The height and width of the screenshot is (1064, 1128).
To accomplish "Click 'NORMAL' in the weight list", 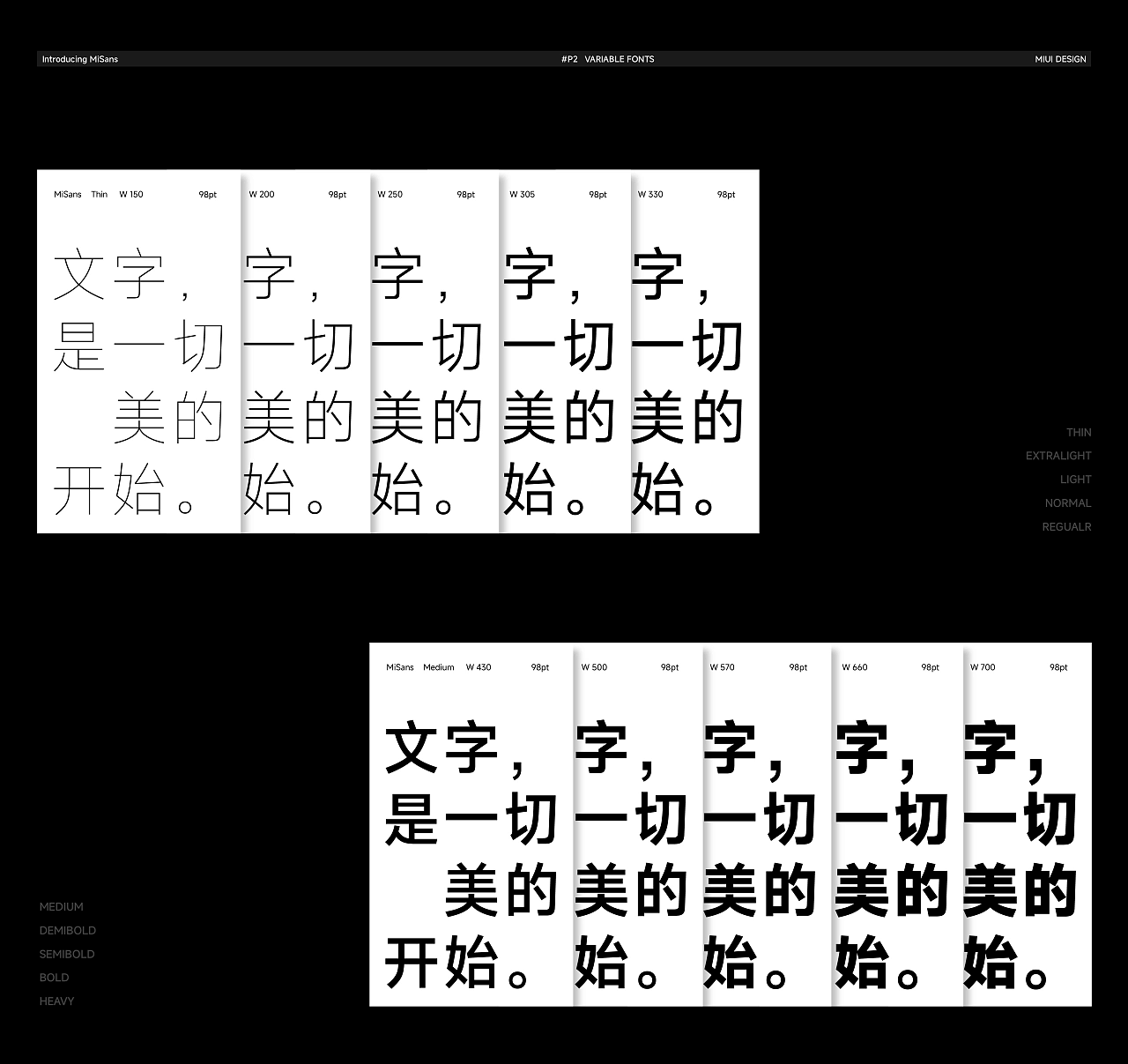I will coord(1068,503).
